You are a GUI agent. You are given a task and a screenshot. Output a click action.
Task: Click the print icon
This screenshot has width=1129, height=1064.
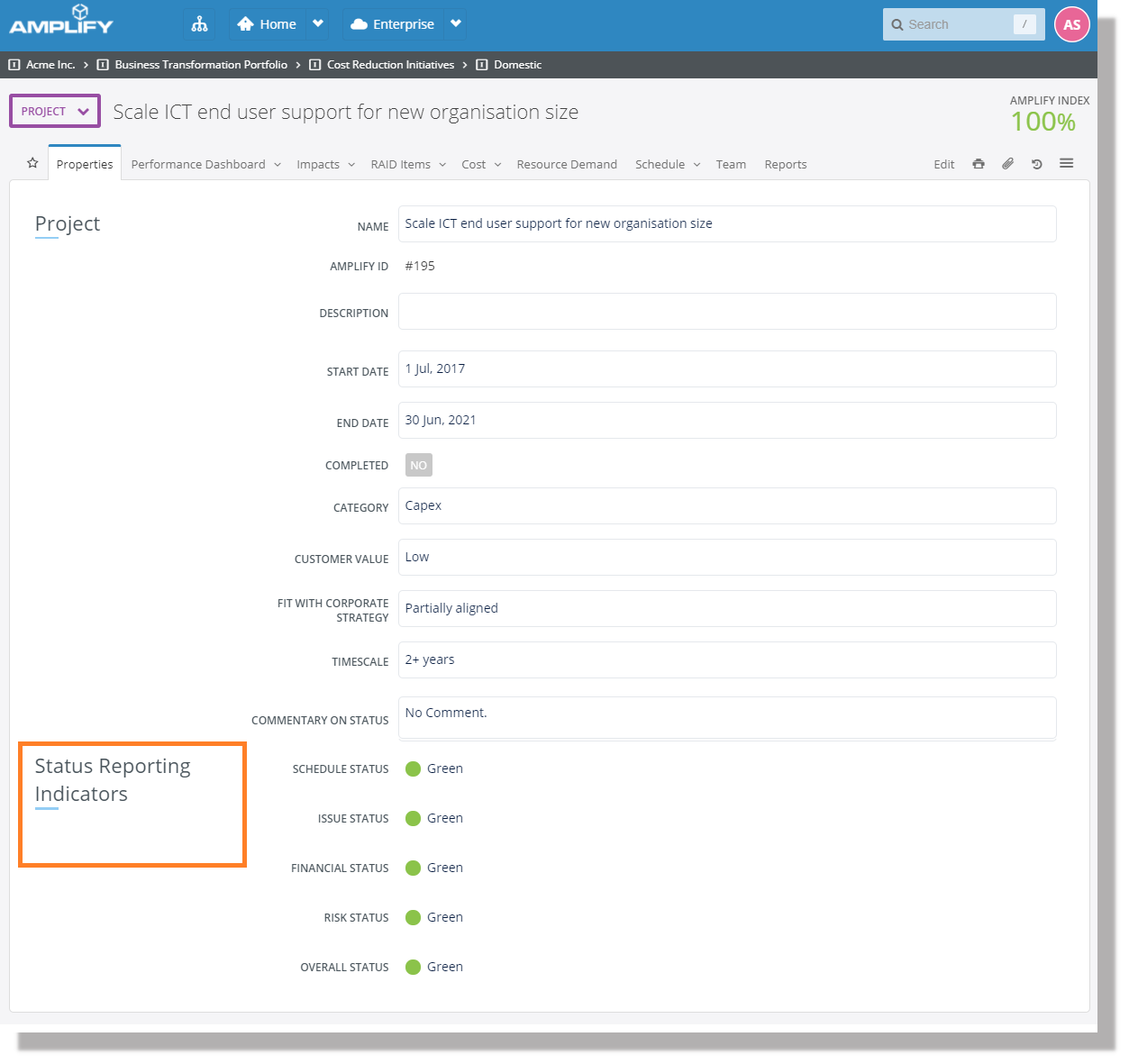978,164
